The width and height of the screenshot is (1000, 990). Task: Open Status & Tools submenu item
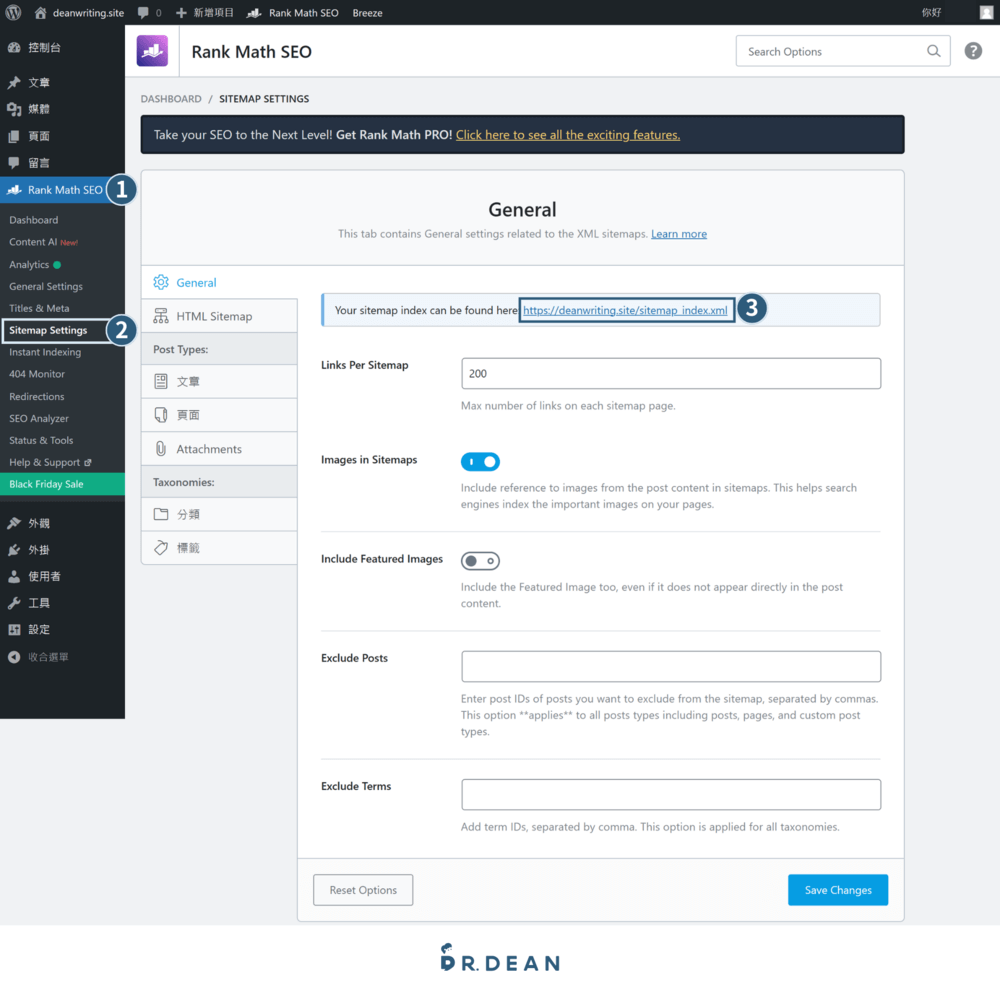41,440
